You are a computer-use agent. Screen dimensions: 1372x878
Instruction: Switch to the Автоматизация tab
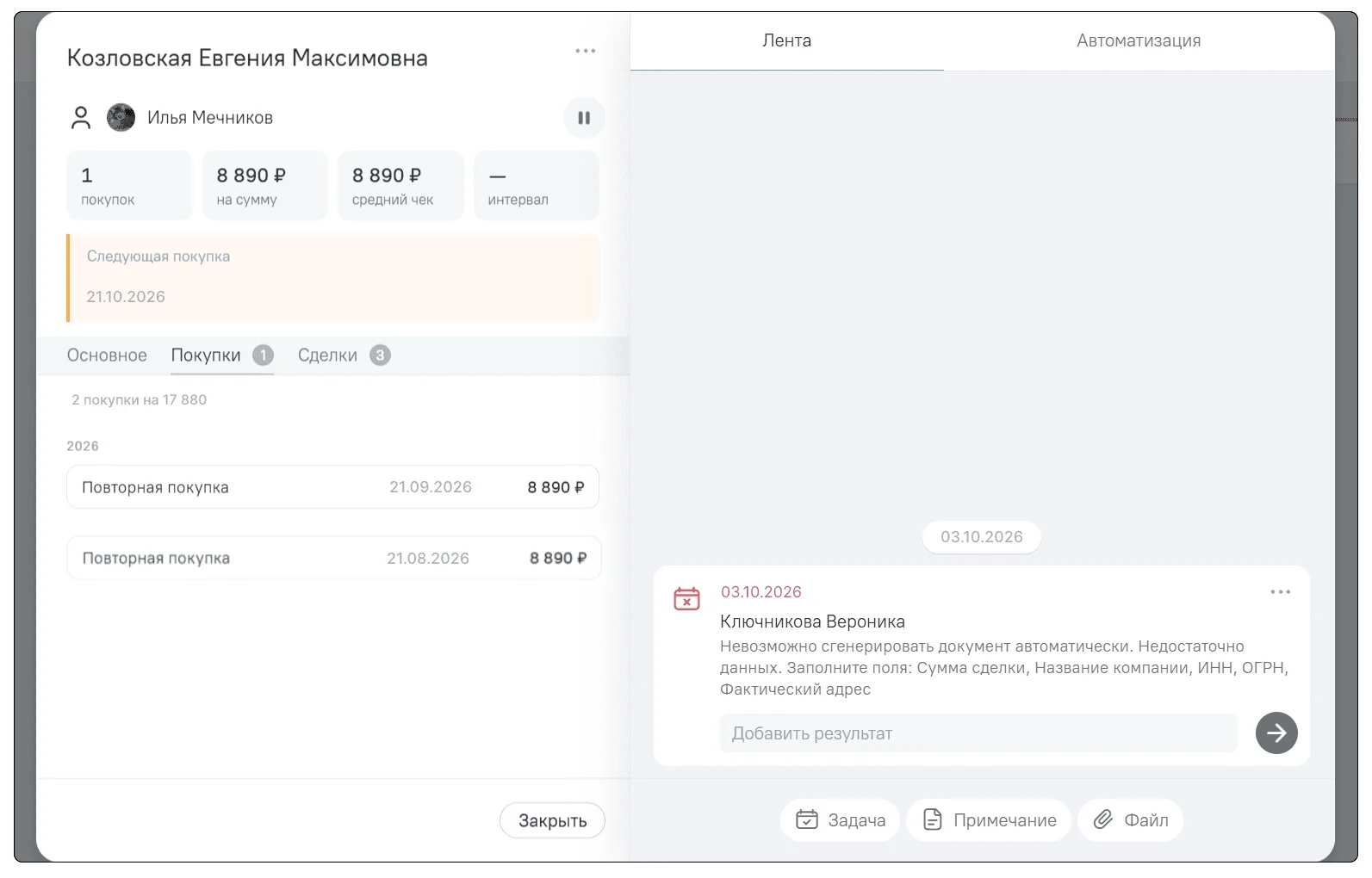1139,40
